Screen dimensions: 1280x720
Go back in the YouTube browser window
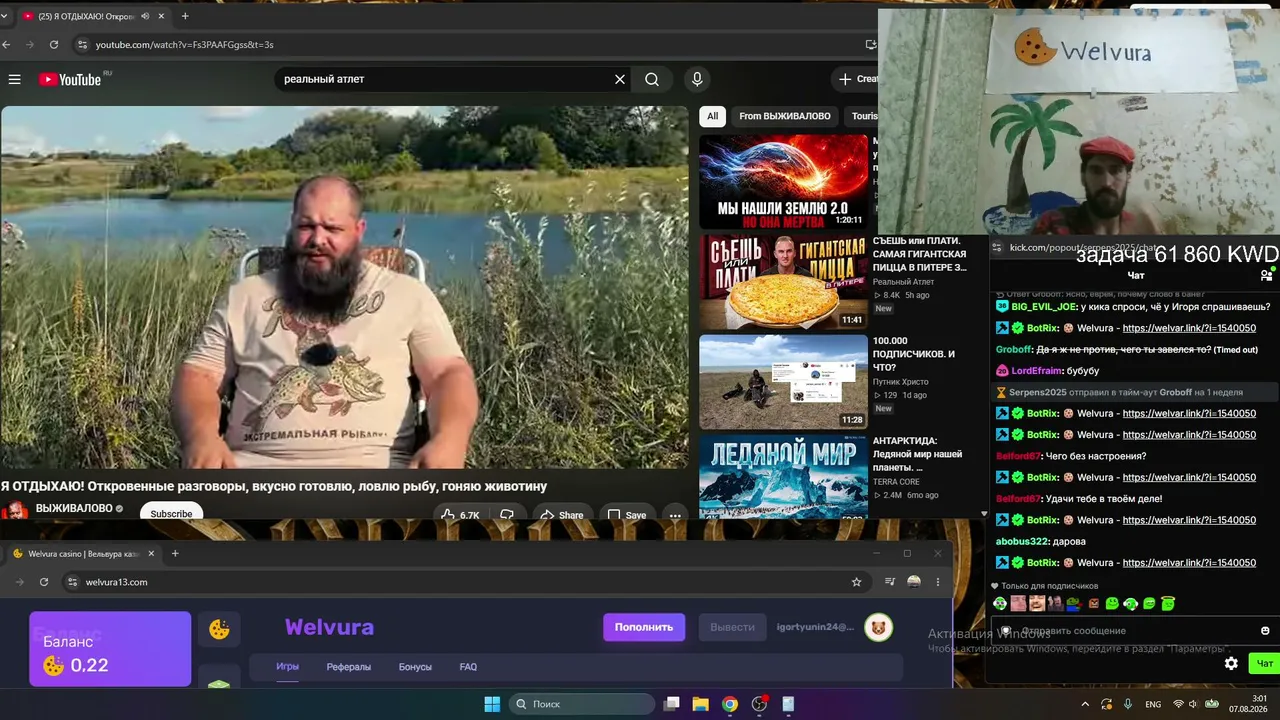click(x=7, y=44)
